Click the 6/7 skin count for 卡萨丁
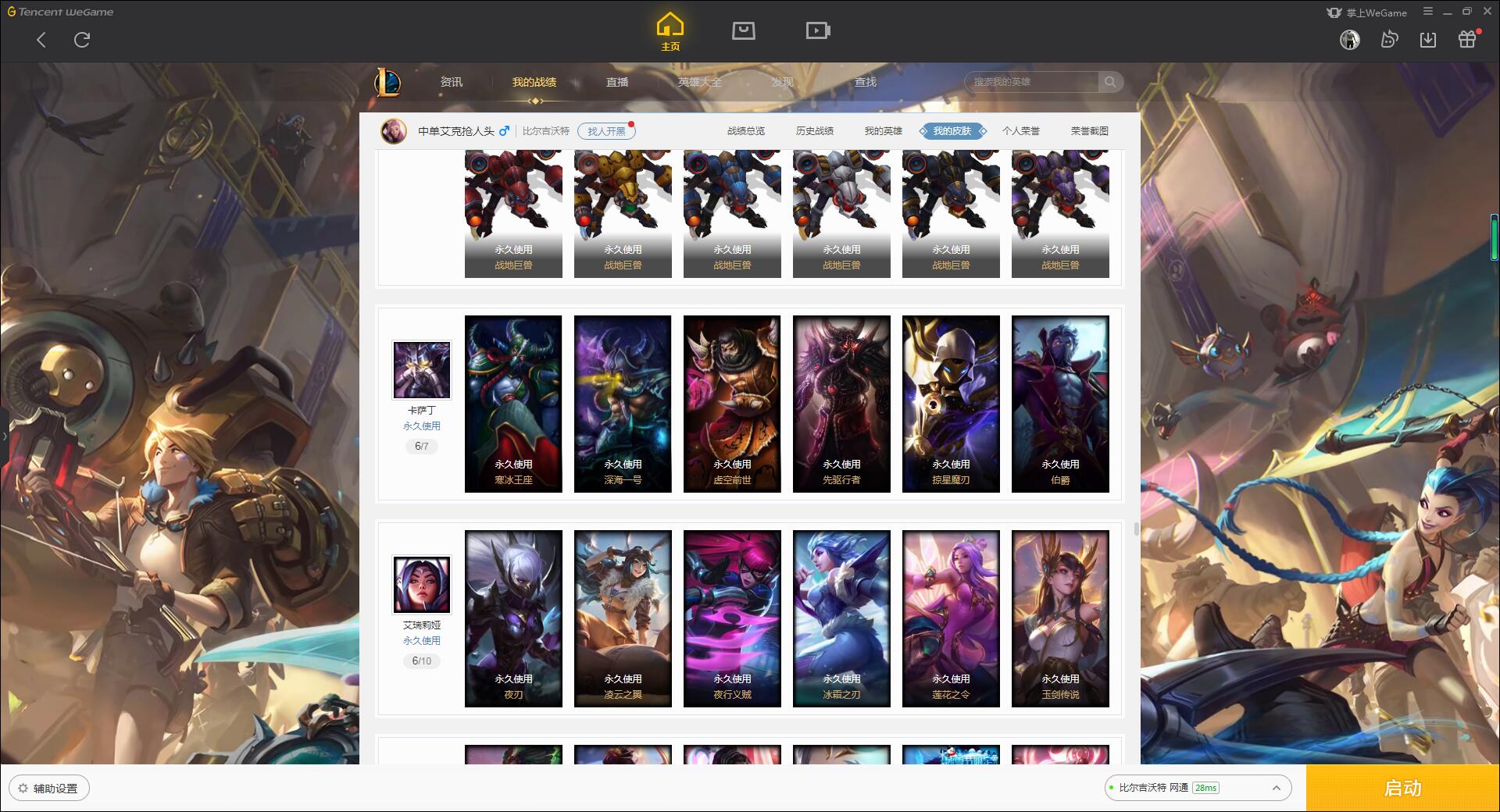 422,447
